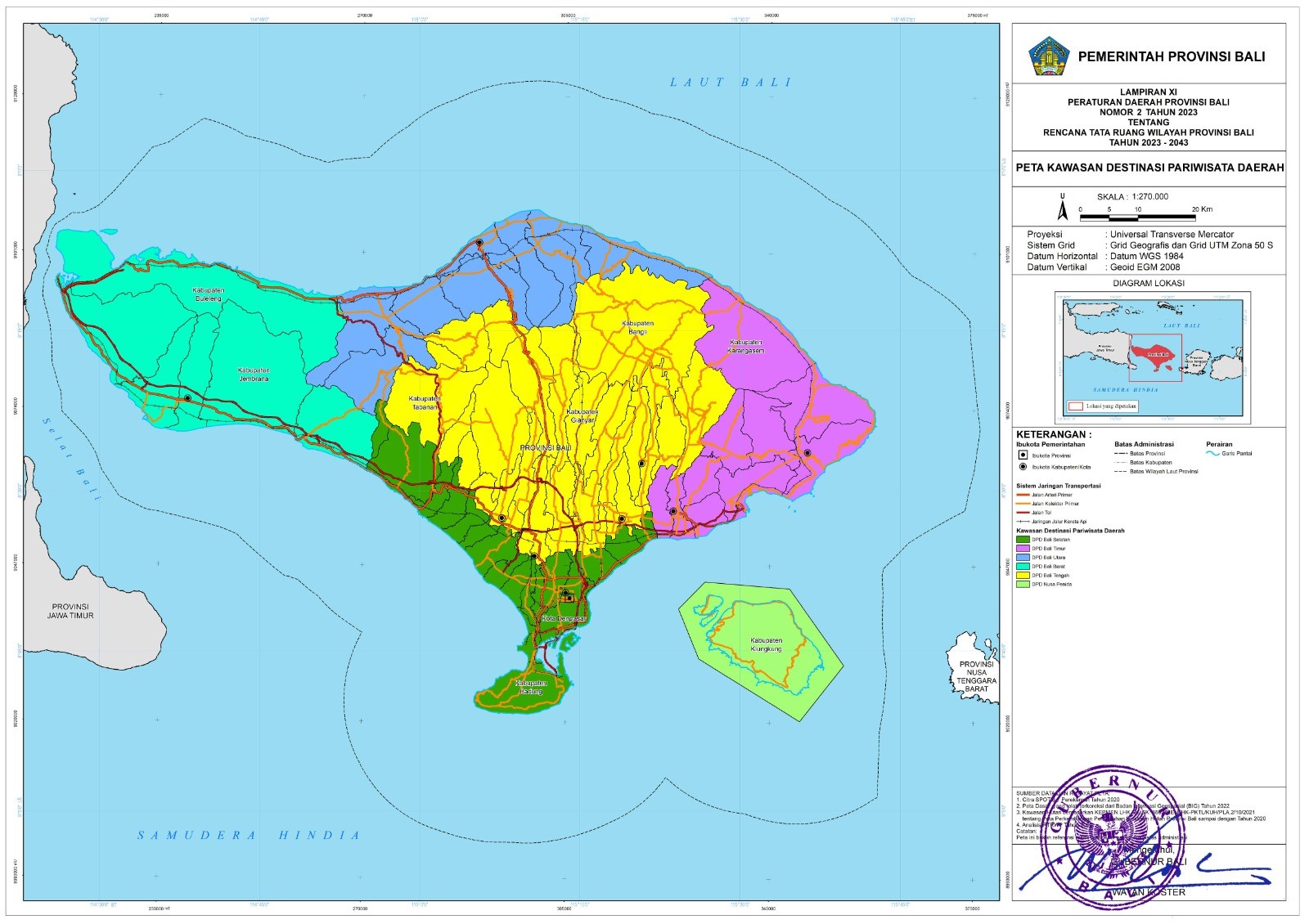The height and width of the screenshot is (924, 1309).
Task: Select the purple DPD Bali Timur swatch
Action: [x=1023, y=549]
